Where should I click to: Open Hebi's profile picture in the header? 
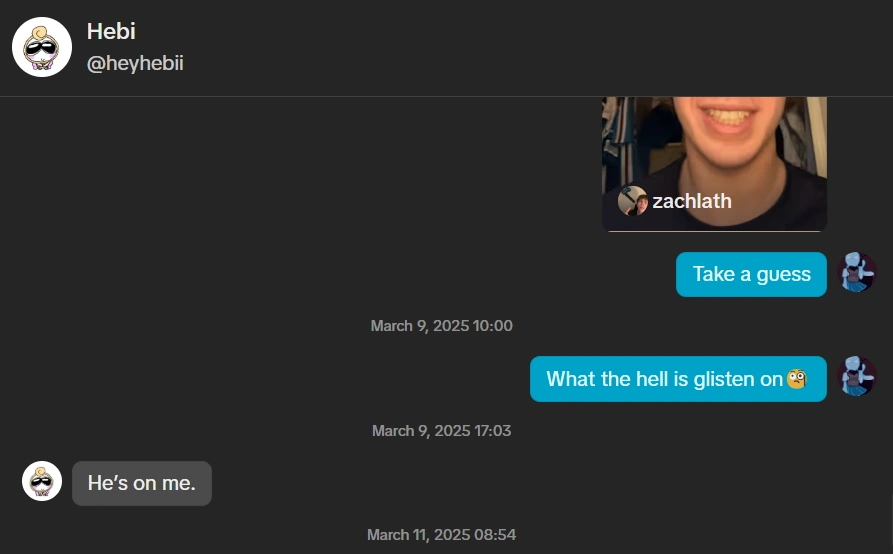pos(42,47)
